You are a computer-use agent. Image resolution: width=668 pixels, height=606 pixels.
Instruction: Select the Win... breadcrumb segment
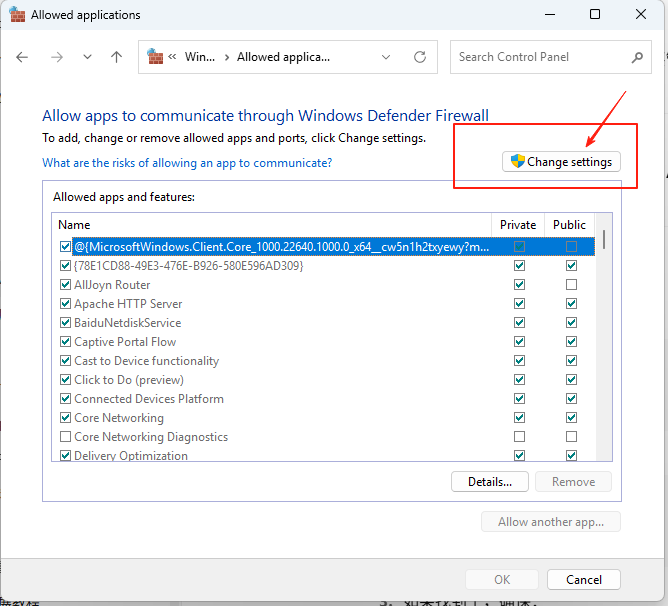tap(199, 57)
